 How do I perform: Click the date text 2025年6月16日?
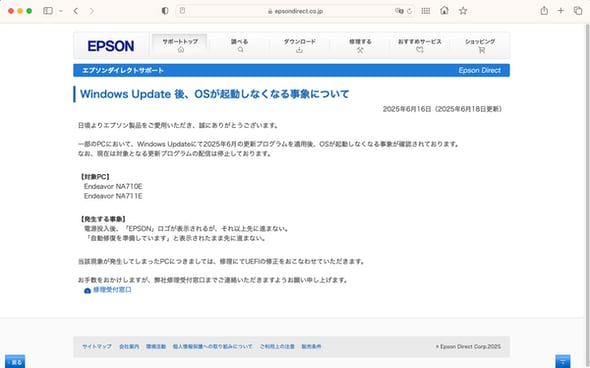pos(407,109)
